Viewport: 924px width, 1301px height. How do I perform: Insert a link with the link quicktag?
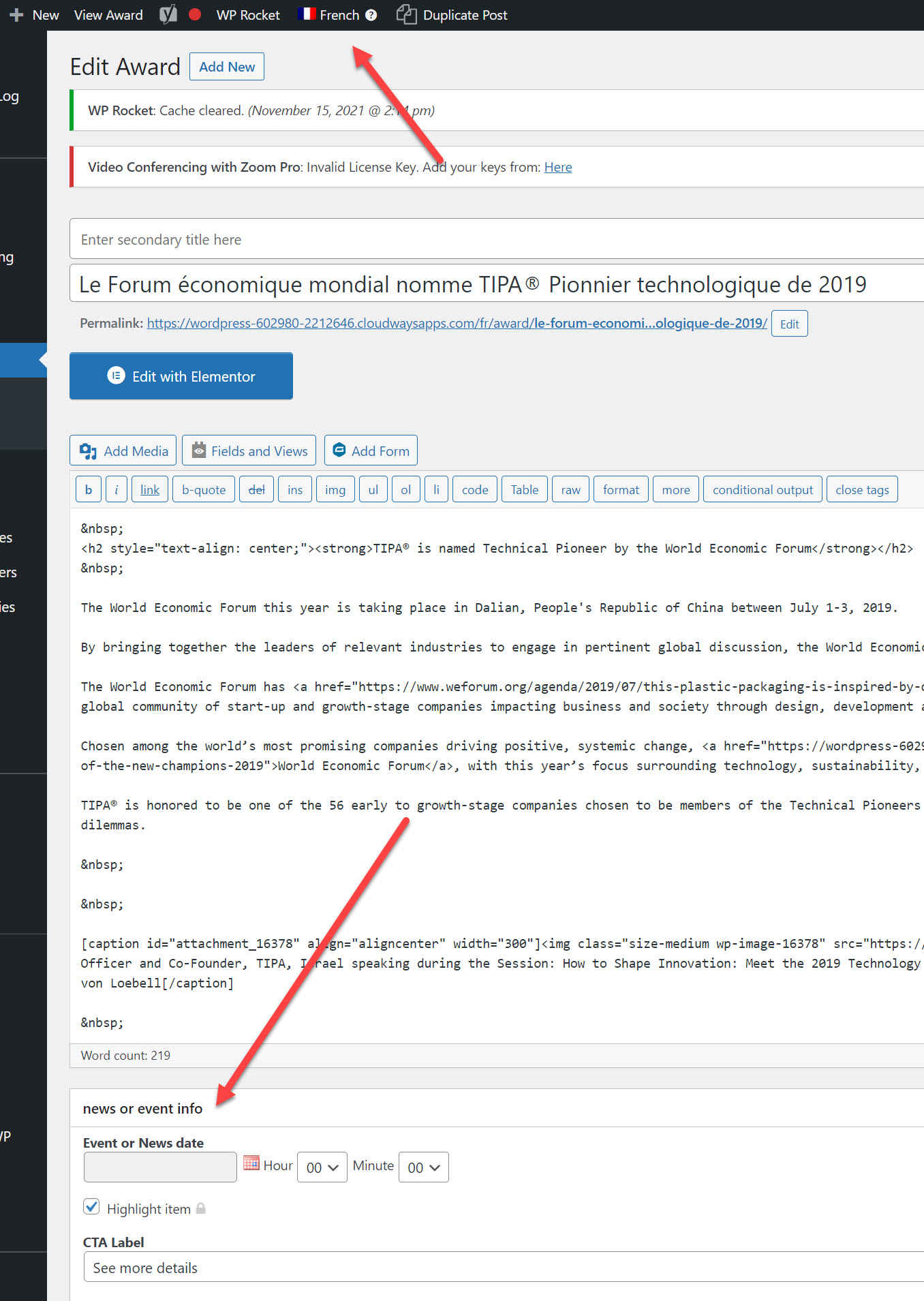pyautogui.click(x=150, y=489)
